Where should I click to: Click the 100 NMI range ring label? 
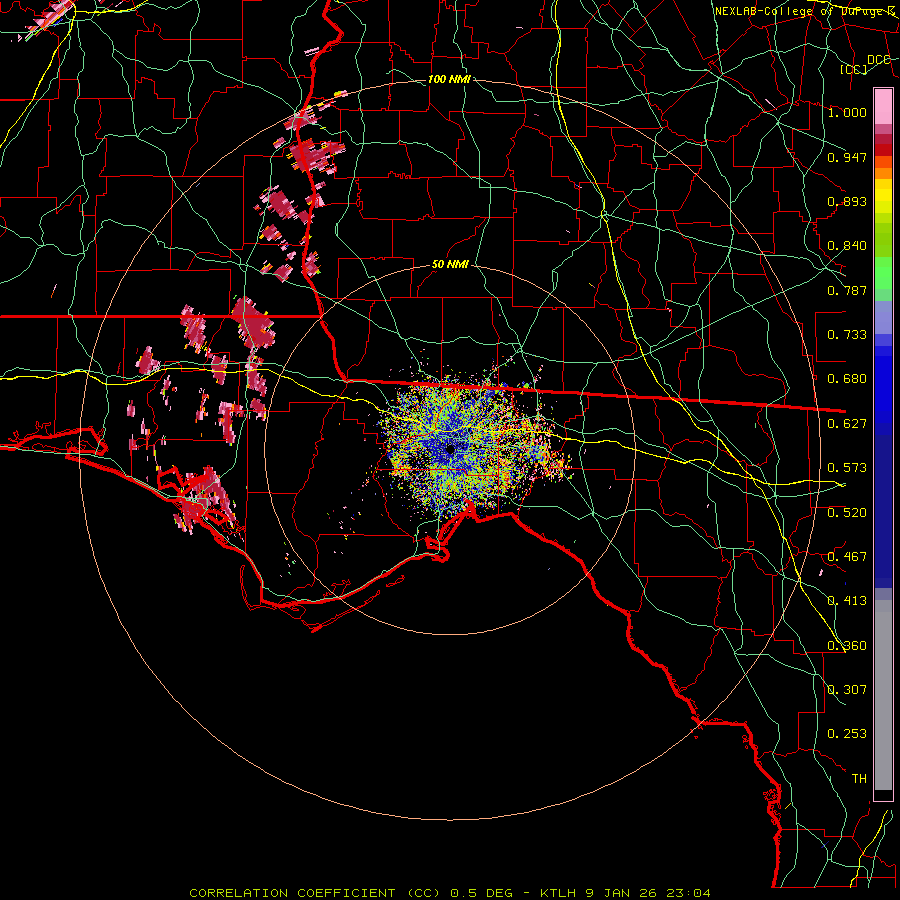click(449, 79)
